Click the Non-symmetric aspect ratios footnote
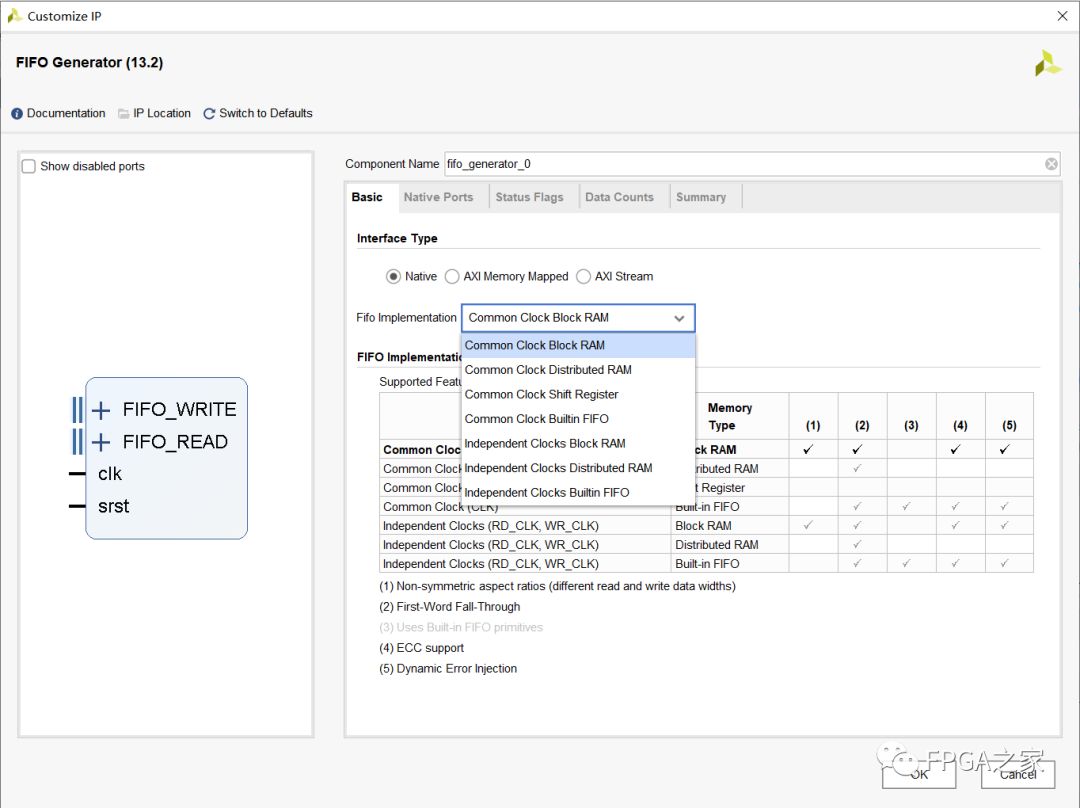The height and width of the screenshot is (808, 1080). point(557,586)
